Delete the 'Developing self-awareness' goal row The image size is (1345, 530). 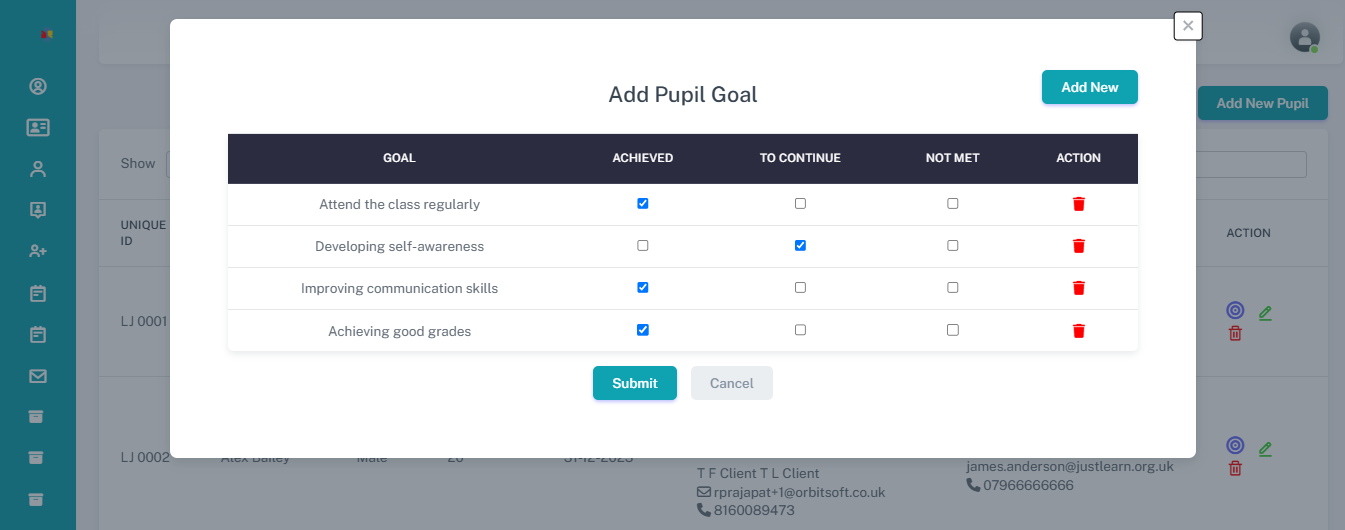click(x=1078, y=246)
